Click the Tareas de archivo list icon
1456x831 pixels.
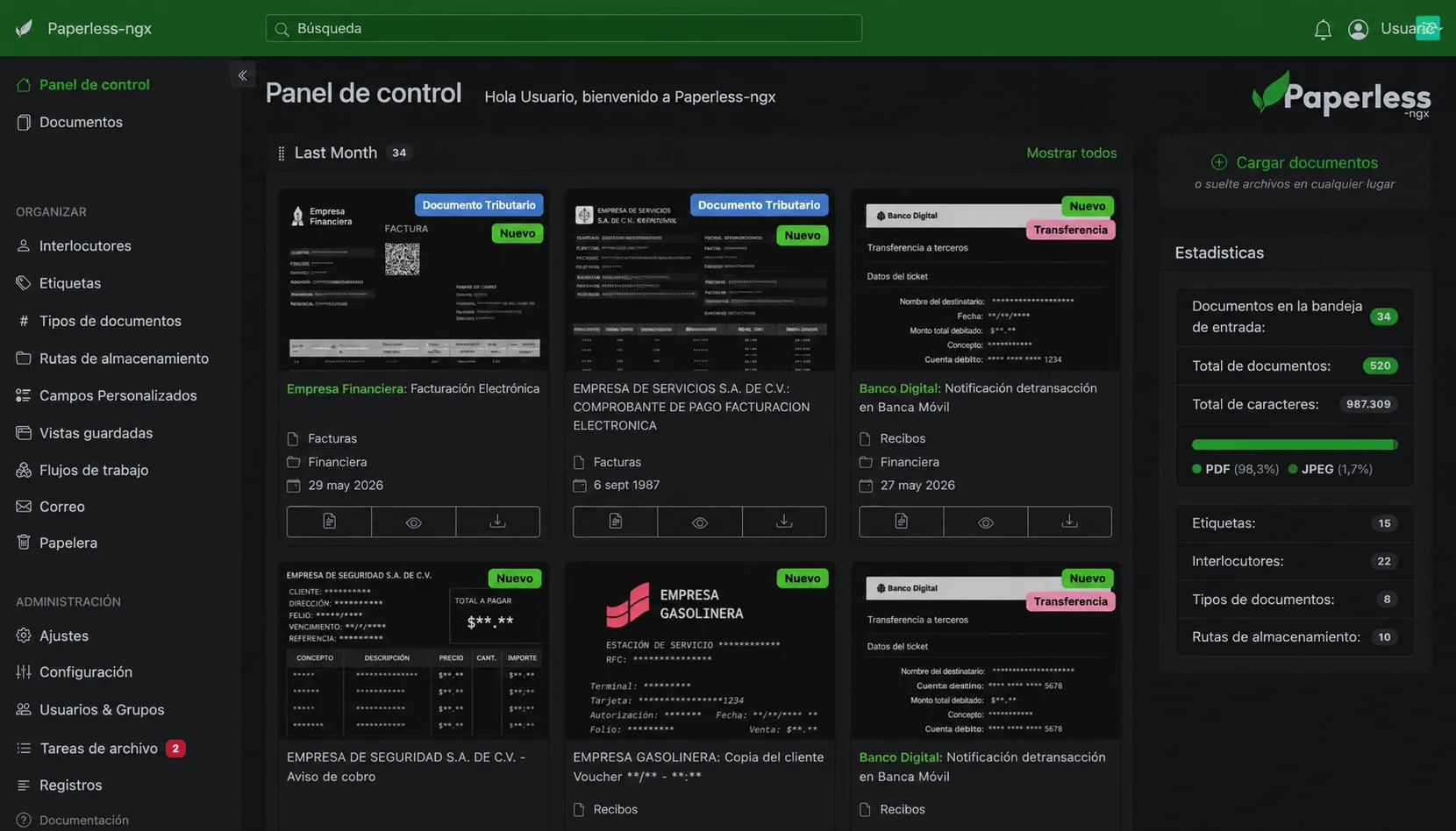pos(24,749)
